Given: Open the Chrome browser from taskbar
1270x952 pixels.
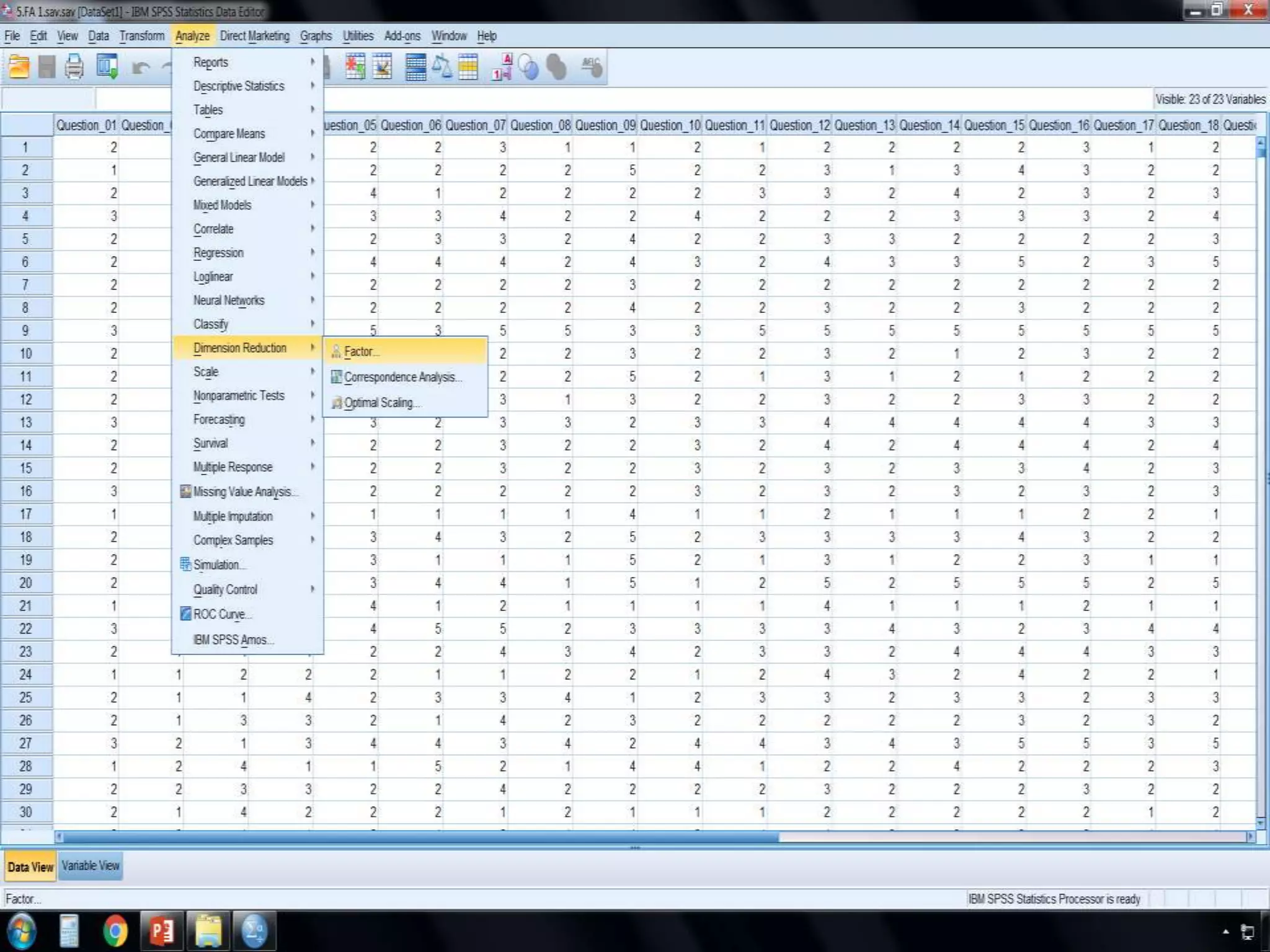Looking at the screenshot, I should (115, 930).
